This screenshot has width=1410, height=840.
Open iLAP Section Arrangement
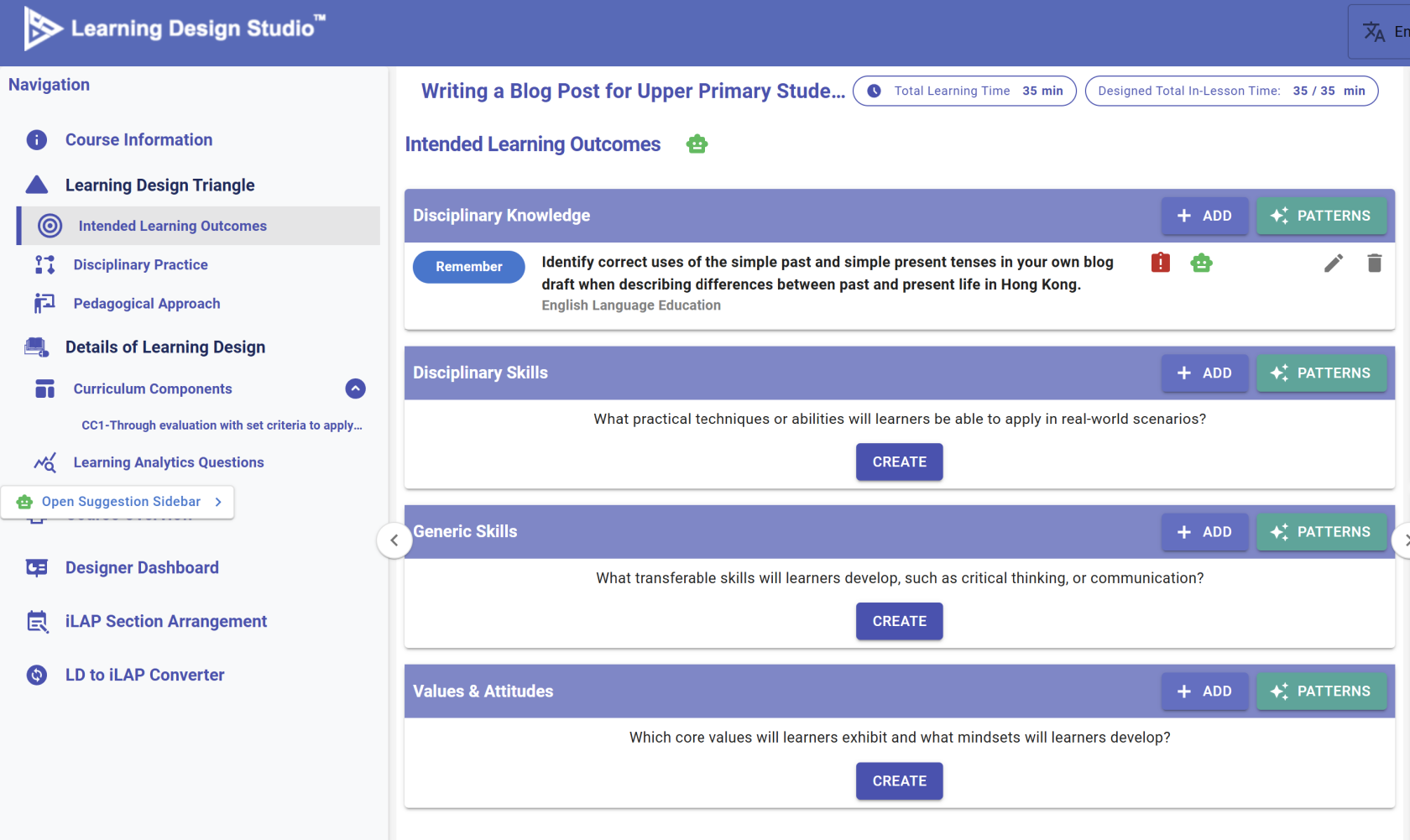pos(166,622)
